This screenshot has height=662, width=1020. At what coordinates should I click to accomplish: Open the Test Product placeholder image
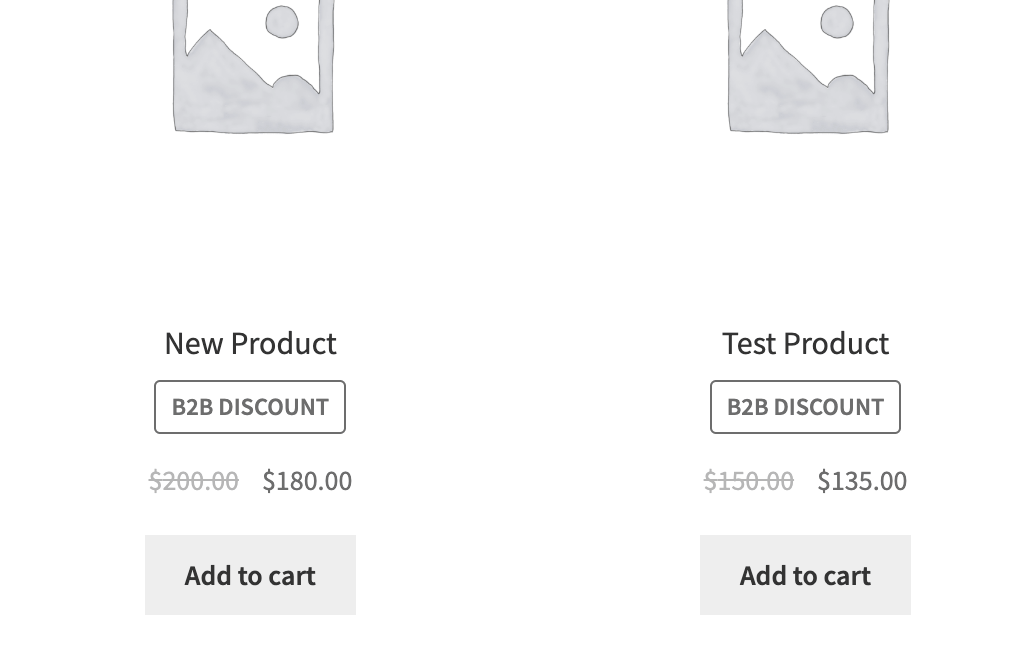point(809,66)
